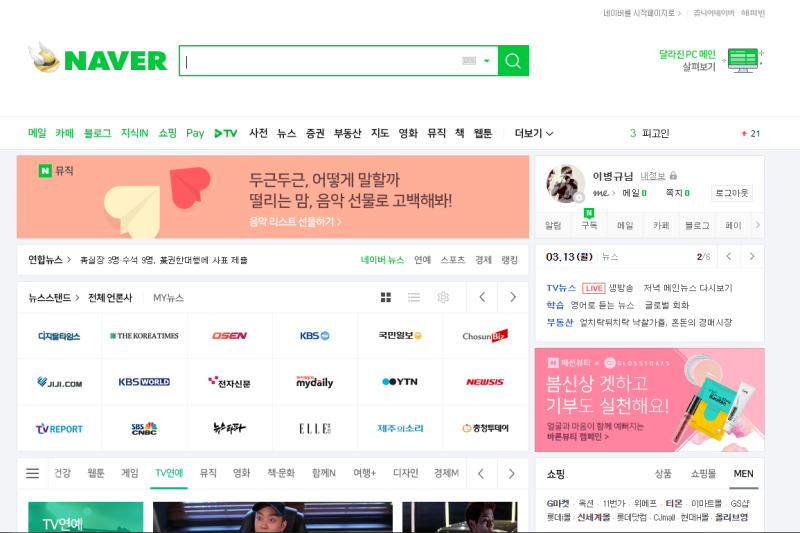800x533 pixels.
Task: Open the TV service icon in navigation
Action: tap(226, 134)
